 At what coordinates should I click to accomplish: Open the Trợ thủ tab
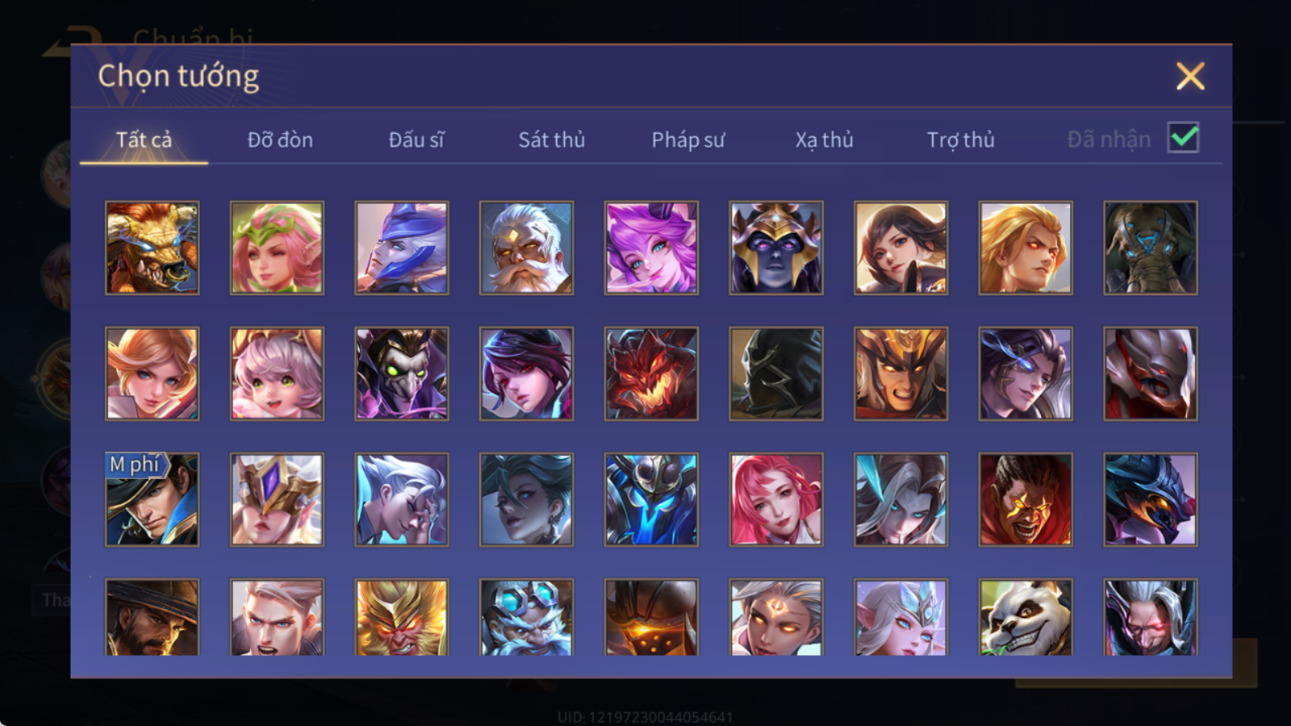click(960, 140)
